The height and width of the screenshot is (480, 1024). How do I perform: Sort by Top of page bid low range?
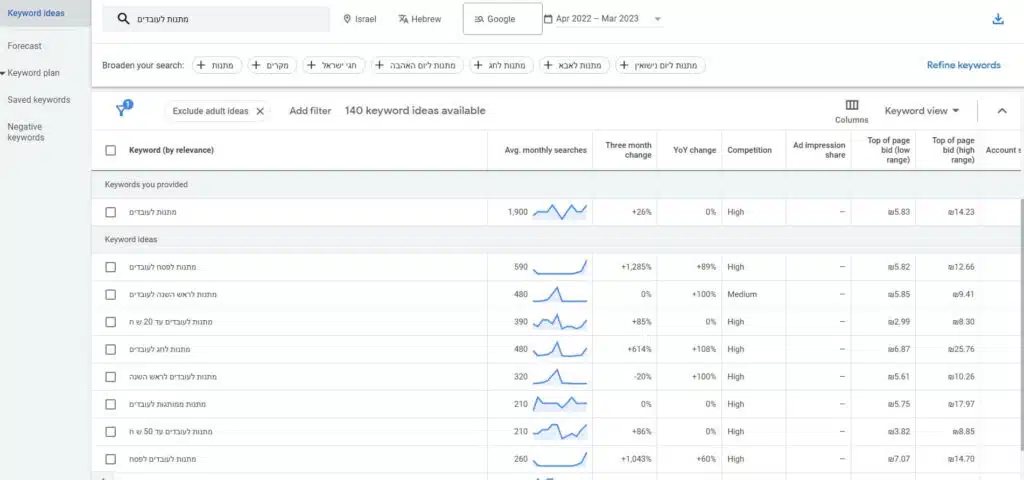pos(888,150)
